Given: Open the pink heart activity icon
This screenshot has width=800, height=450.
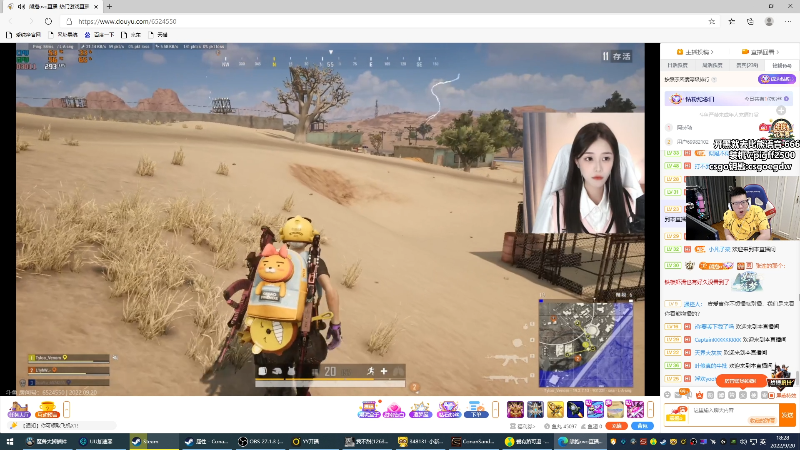Looking at the screenshot, I should [394, 409].
